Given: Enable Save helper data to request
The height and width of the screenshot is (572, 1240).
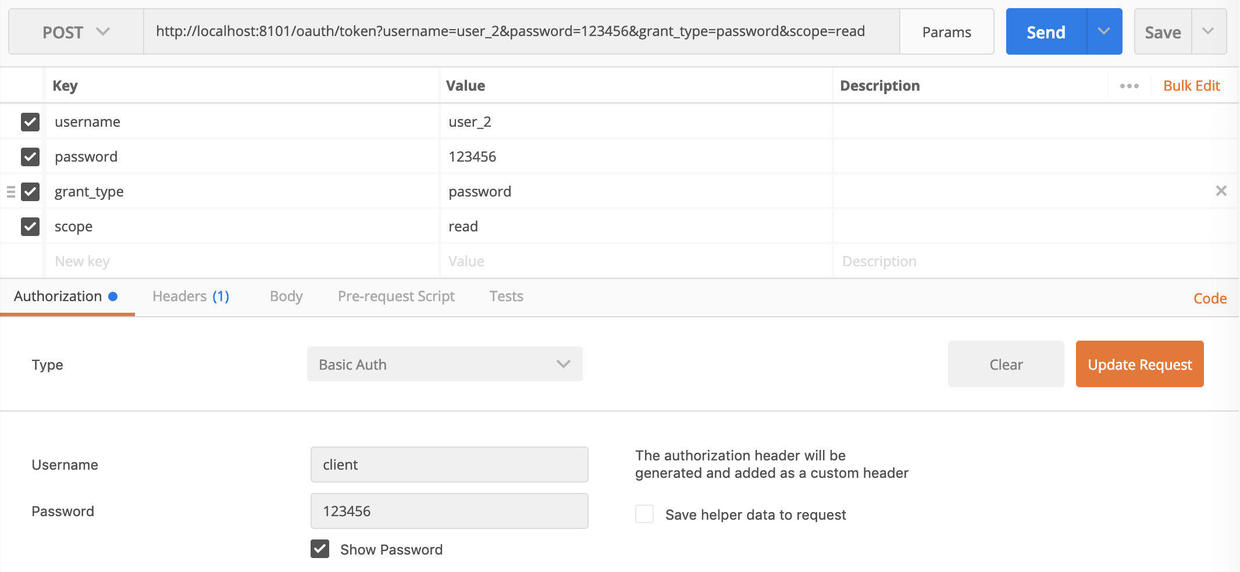Looking at the screenshot, I should [x=645, y=514].
